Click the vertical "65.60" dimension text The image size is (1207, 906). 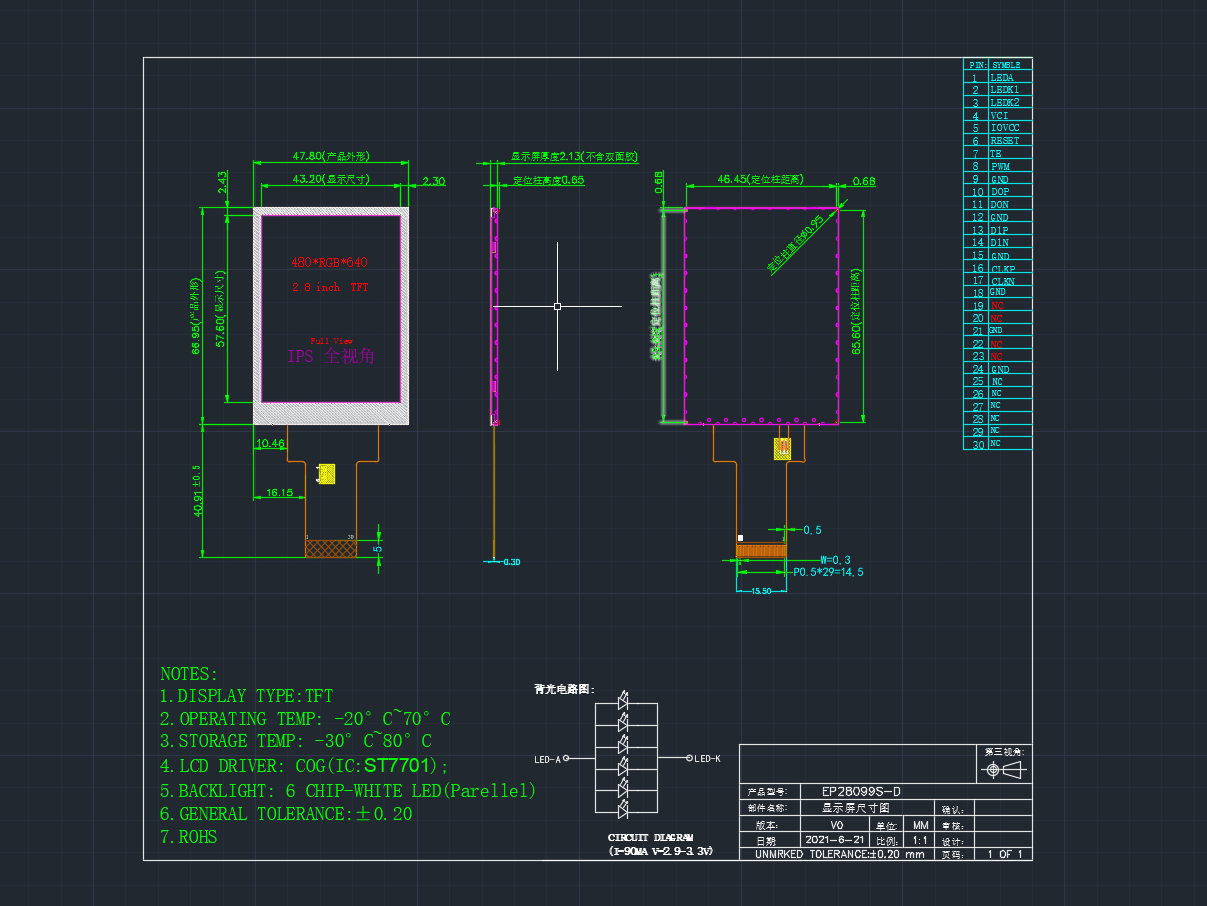click(856, 310)
